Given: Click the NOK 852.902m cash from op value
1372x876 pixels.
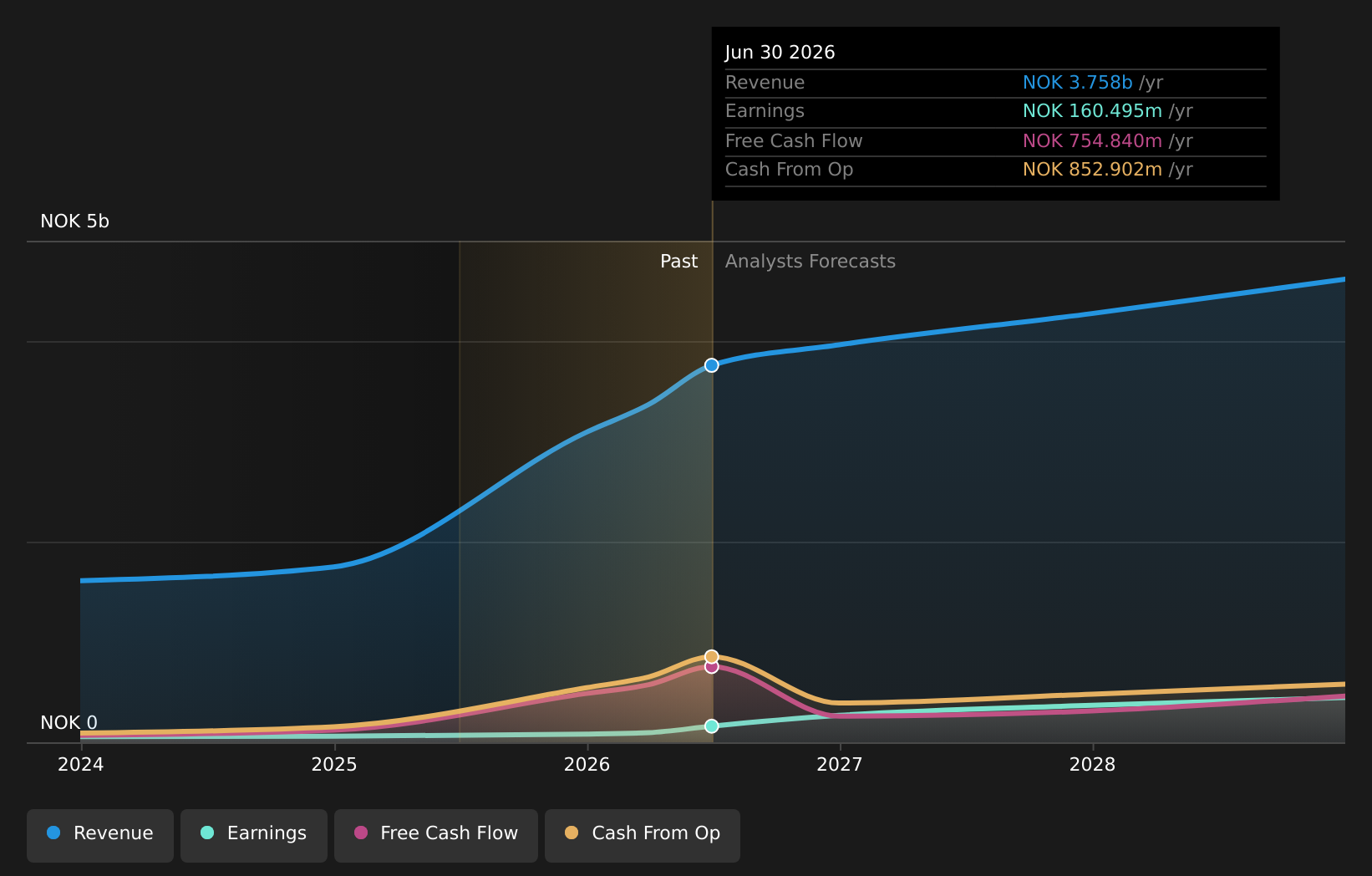Looking at the screenshot, I should tap(1093, 170).
